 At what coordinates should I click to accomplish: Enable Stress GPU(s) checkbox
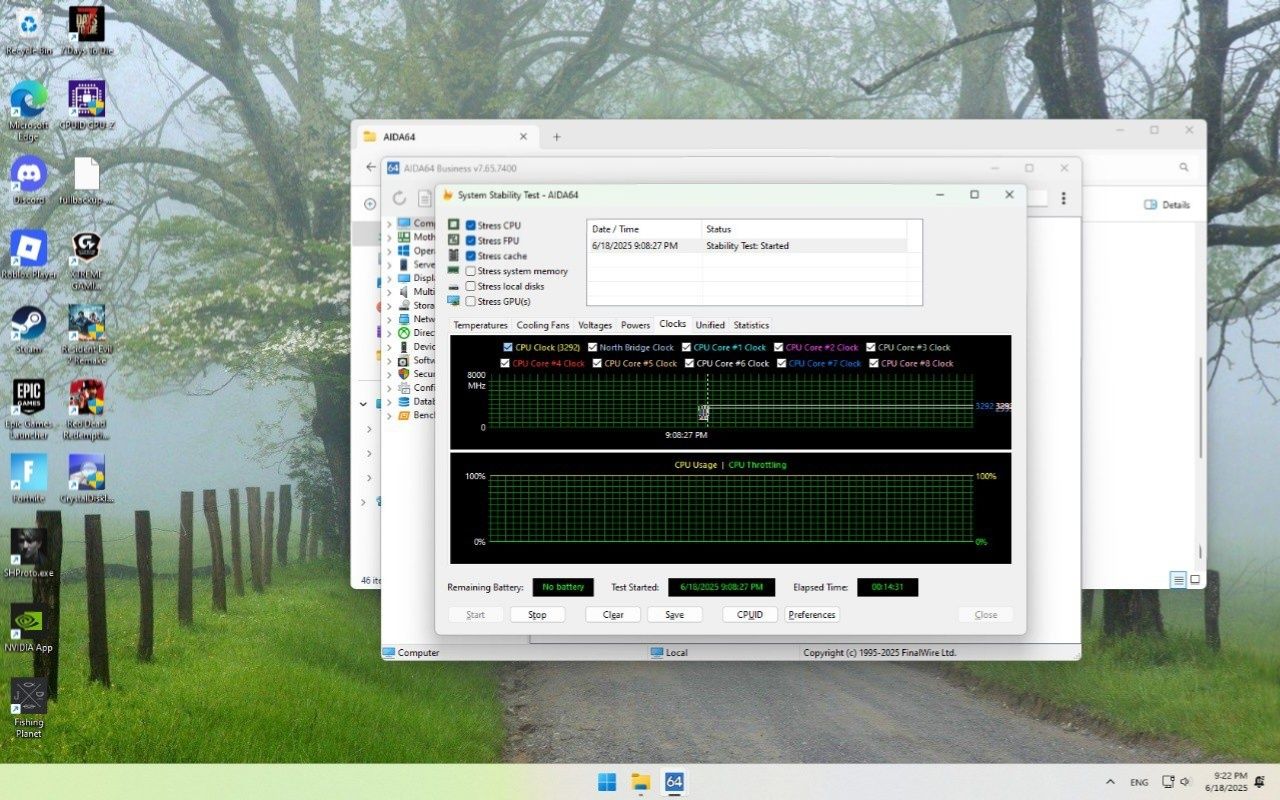coord(471,301)
